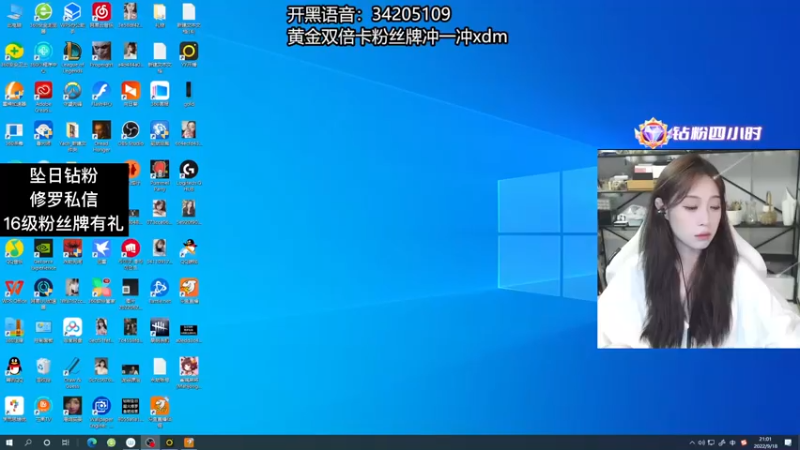Open the gold file icon

coord(189,94)
